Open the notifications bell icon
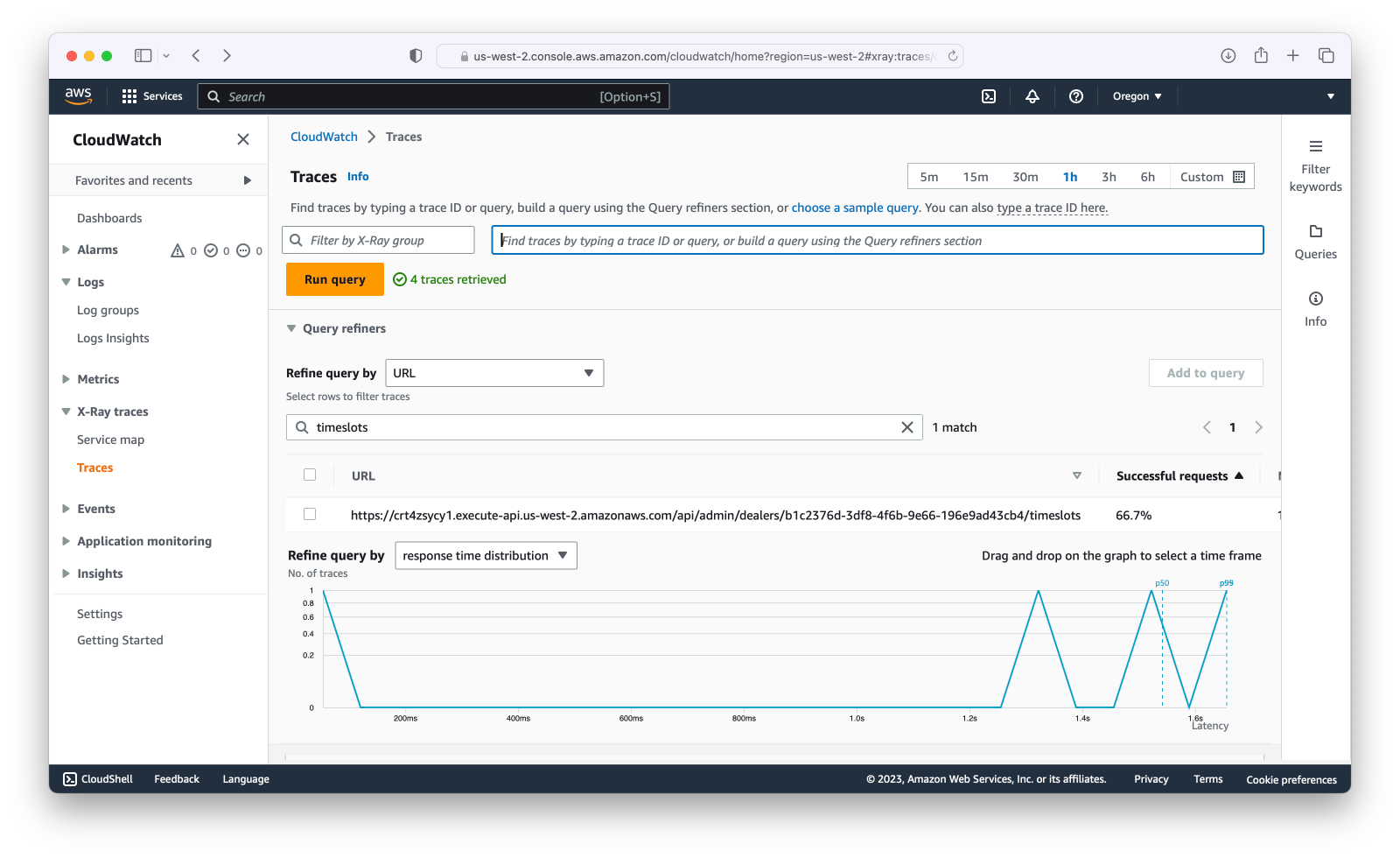1400x858 pixels. click(x=1032, y=96)
